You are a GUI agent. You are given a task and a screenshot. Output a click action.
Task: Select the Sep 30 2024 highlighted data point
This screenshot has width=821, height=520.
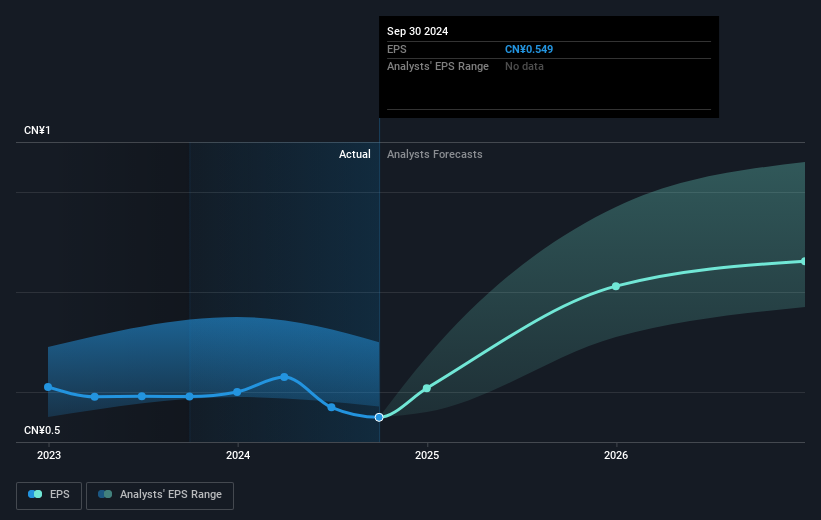379,417
